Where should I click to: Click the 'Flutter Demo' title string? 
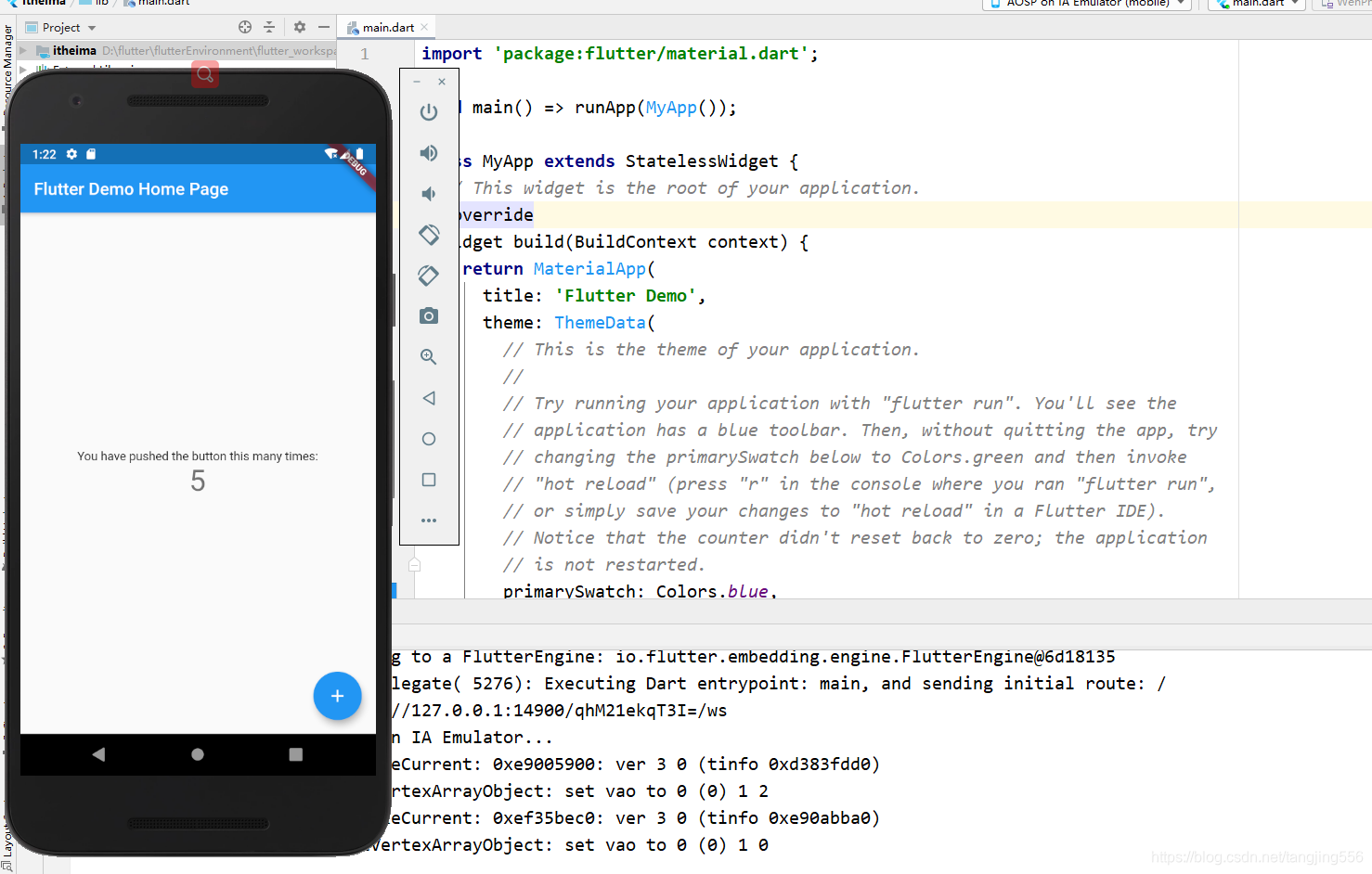[x=626, y=296]
